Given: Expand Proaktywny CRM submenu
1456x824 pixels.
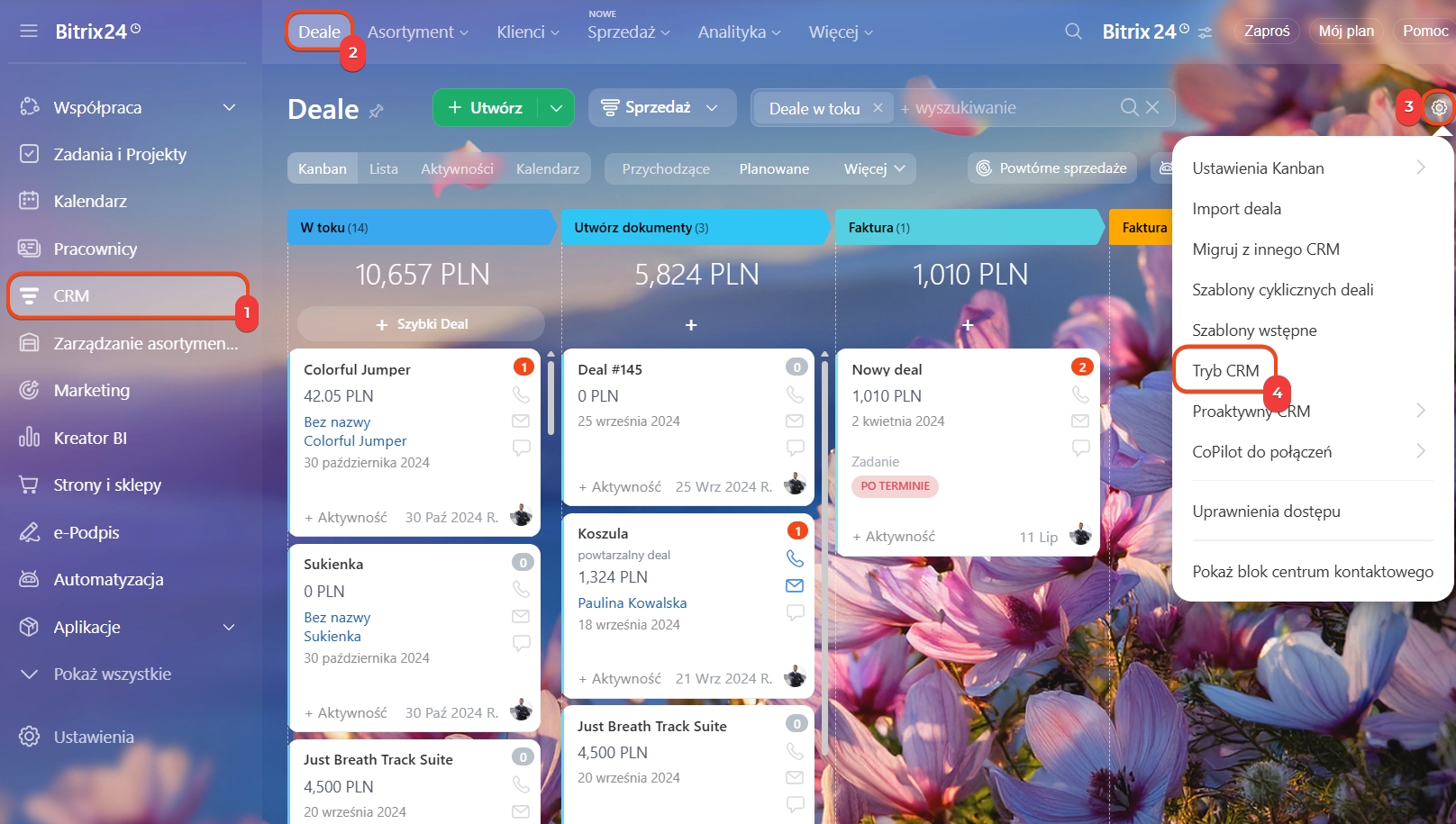Looking at the screenshot, I should [x=1420, y=411].
